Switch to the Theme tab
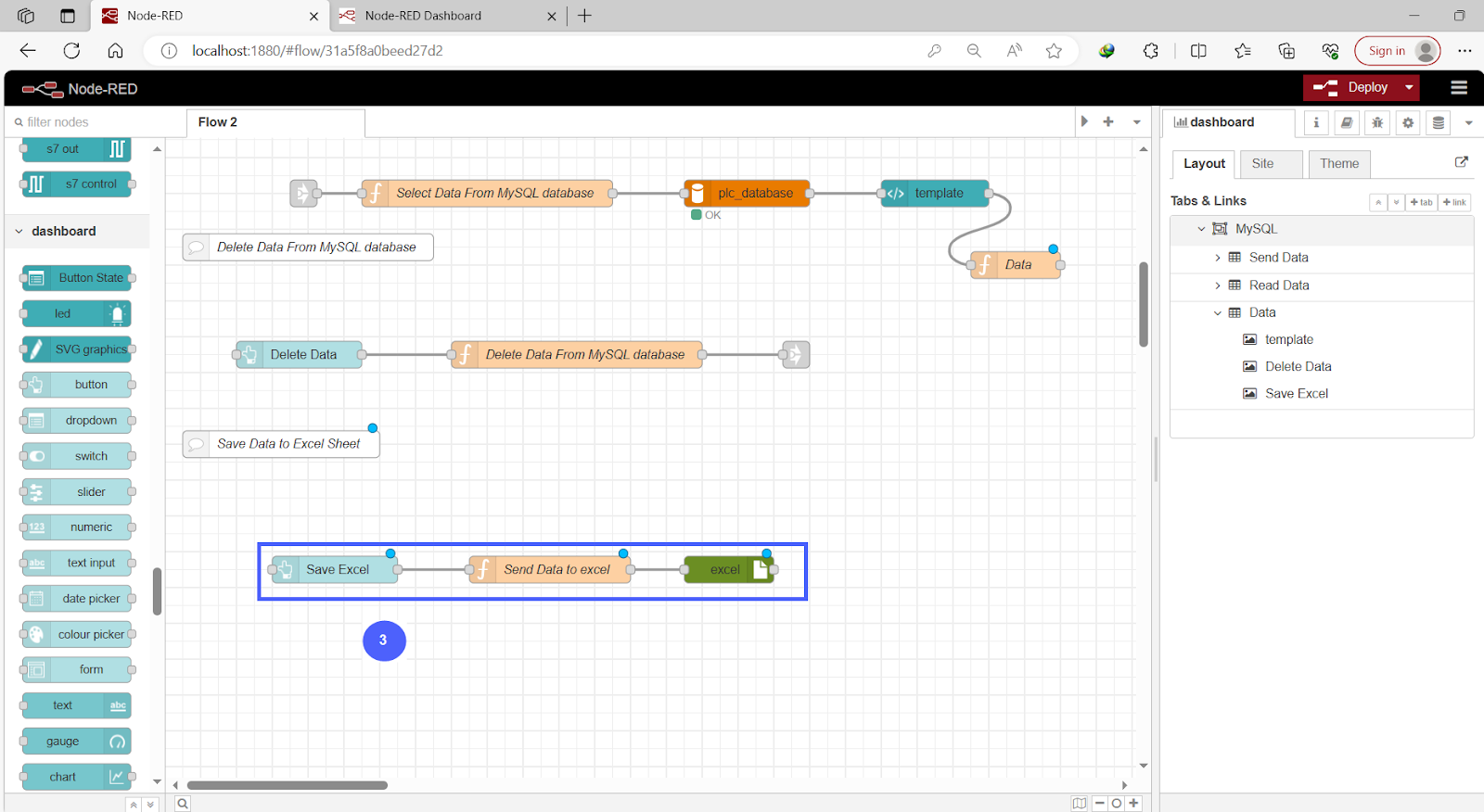 point(1339,163)
